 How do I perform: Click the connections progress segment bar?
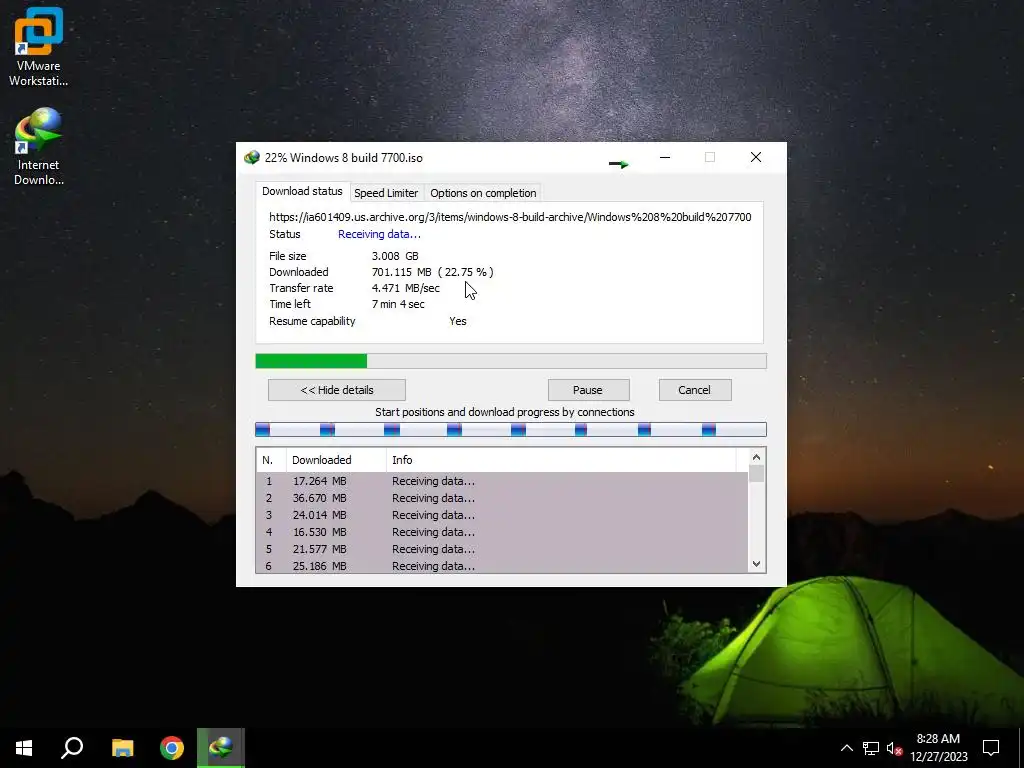[x=511, y=429]
